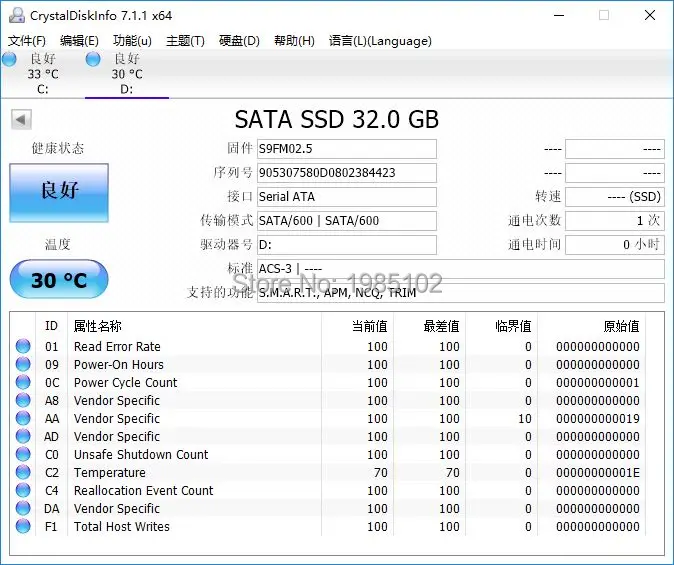The width and height of the screenshot is (674, 565).
Task: Click raw value 000000000019 in AA row
Action: pos(597,418)
